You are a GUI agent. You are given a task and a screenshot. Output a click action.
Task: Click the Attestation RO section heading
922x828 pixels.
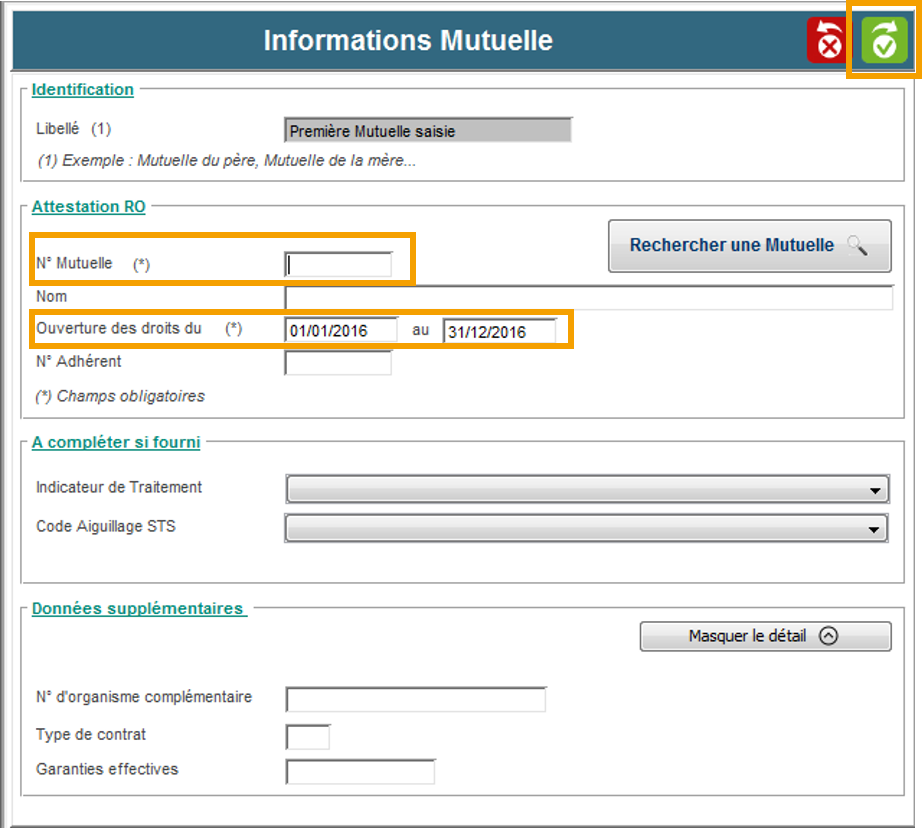(x=88, y=207)
